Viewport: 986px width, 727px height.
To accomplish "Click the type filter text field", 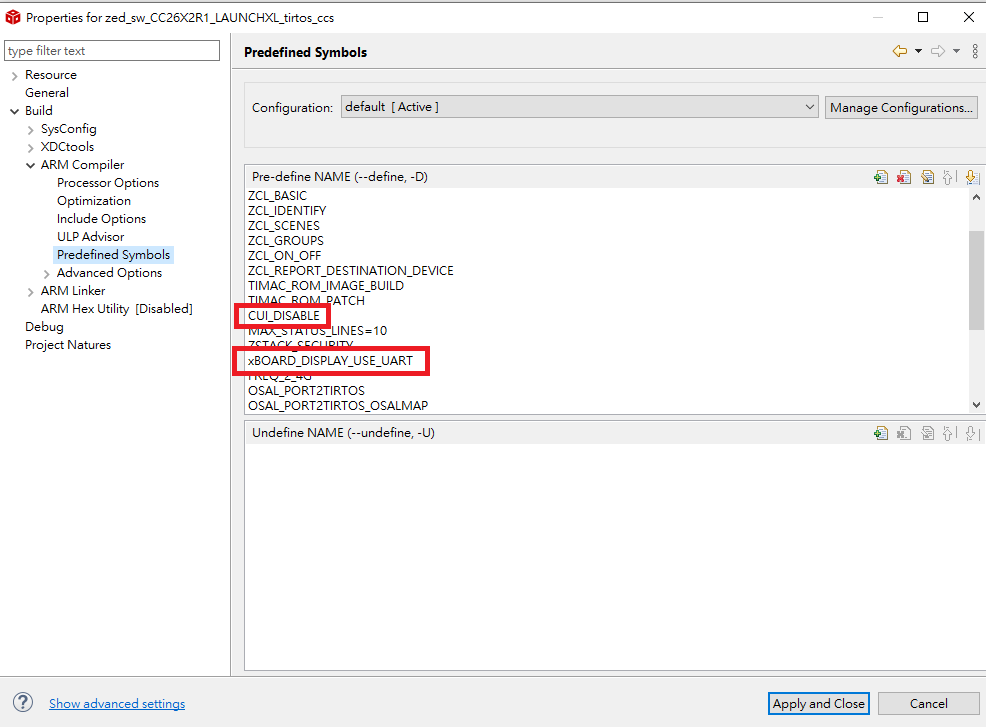I will 112,51.
